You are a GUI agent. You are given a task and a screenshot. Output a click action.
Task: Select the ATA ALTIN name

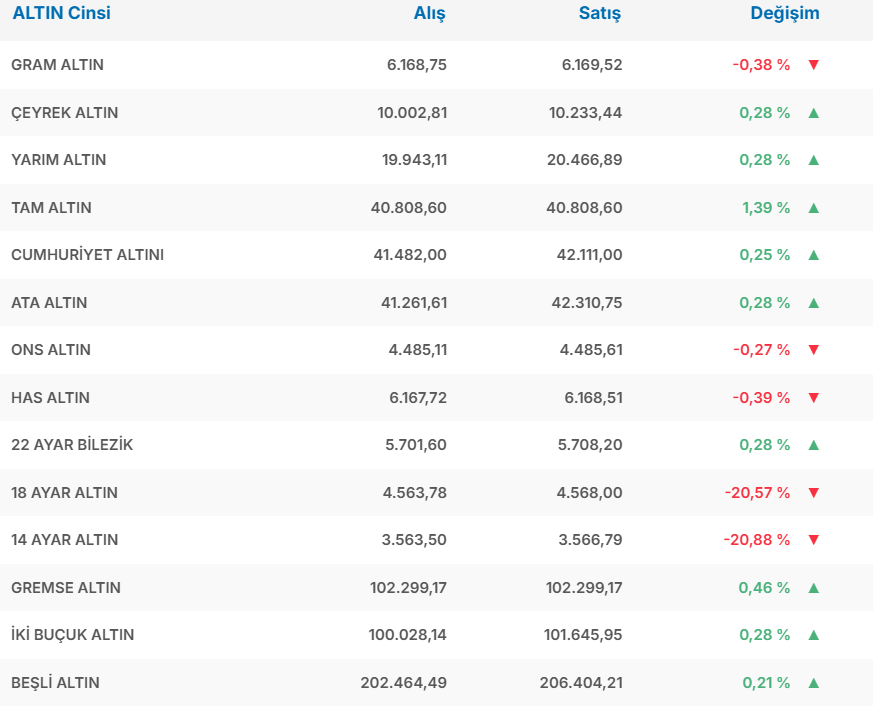click(x=49, y=303)
